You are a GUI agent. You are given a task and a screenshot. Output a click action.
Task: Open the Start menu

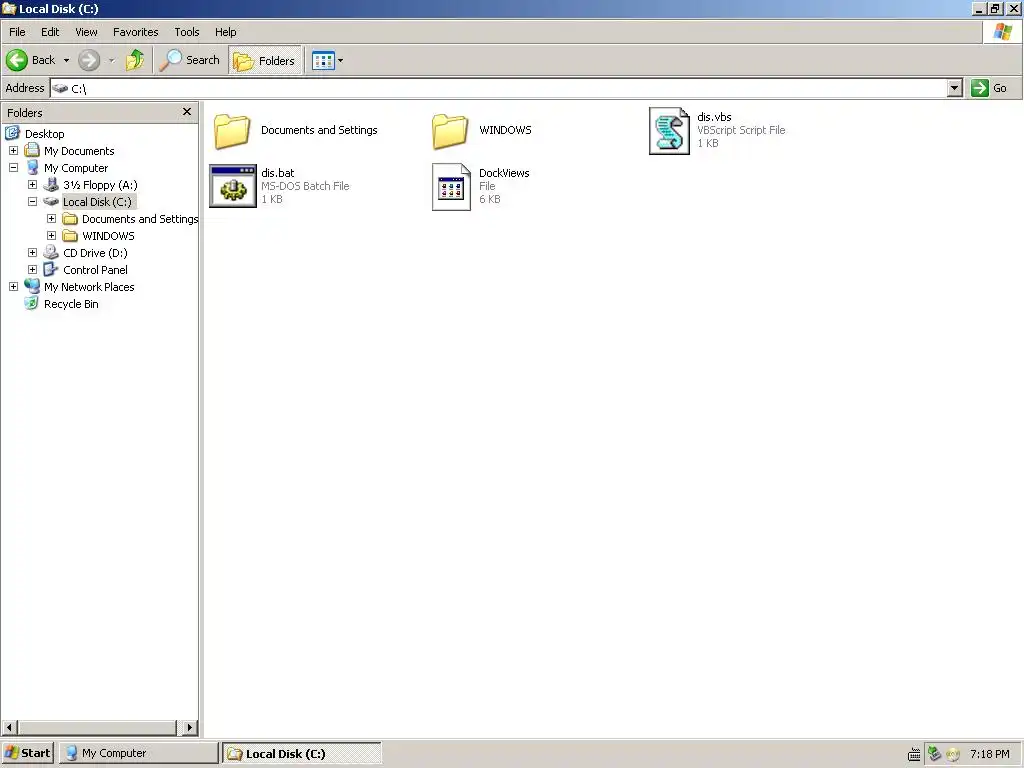(x=27, y=753)
